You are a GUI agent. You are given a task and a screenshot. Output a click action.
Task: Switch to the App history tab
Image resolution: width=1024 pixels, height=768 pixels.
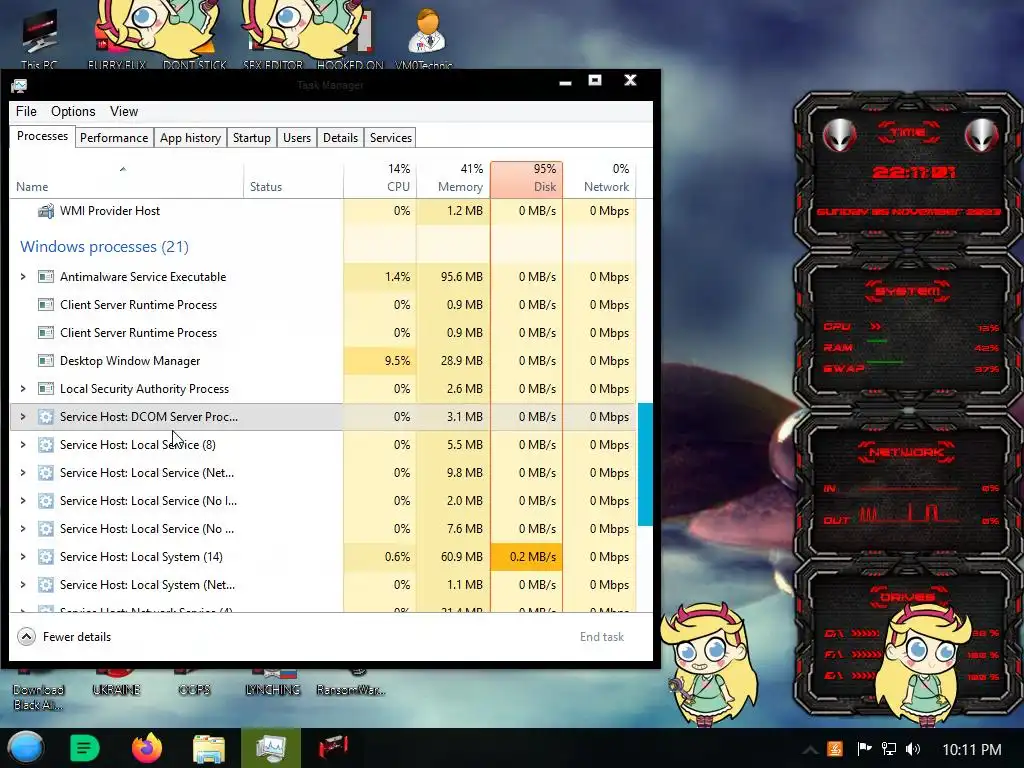coord(191,138)
